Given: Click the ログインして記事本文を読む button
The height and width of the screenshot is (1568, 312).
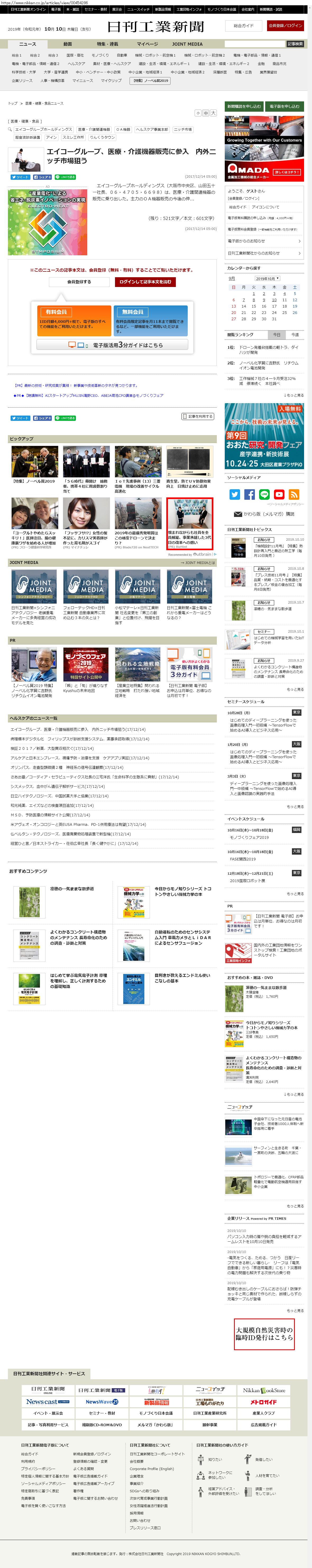Looking at the screenshot, I should tap(146, 282).
